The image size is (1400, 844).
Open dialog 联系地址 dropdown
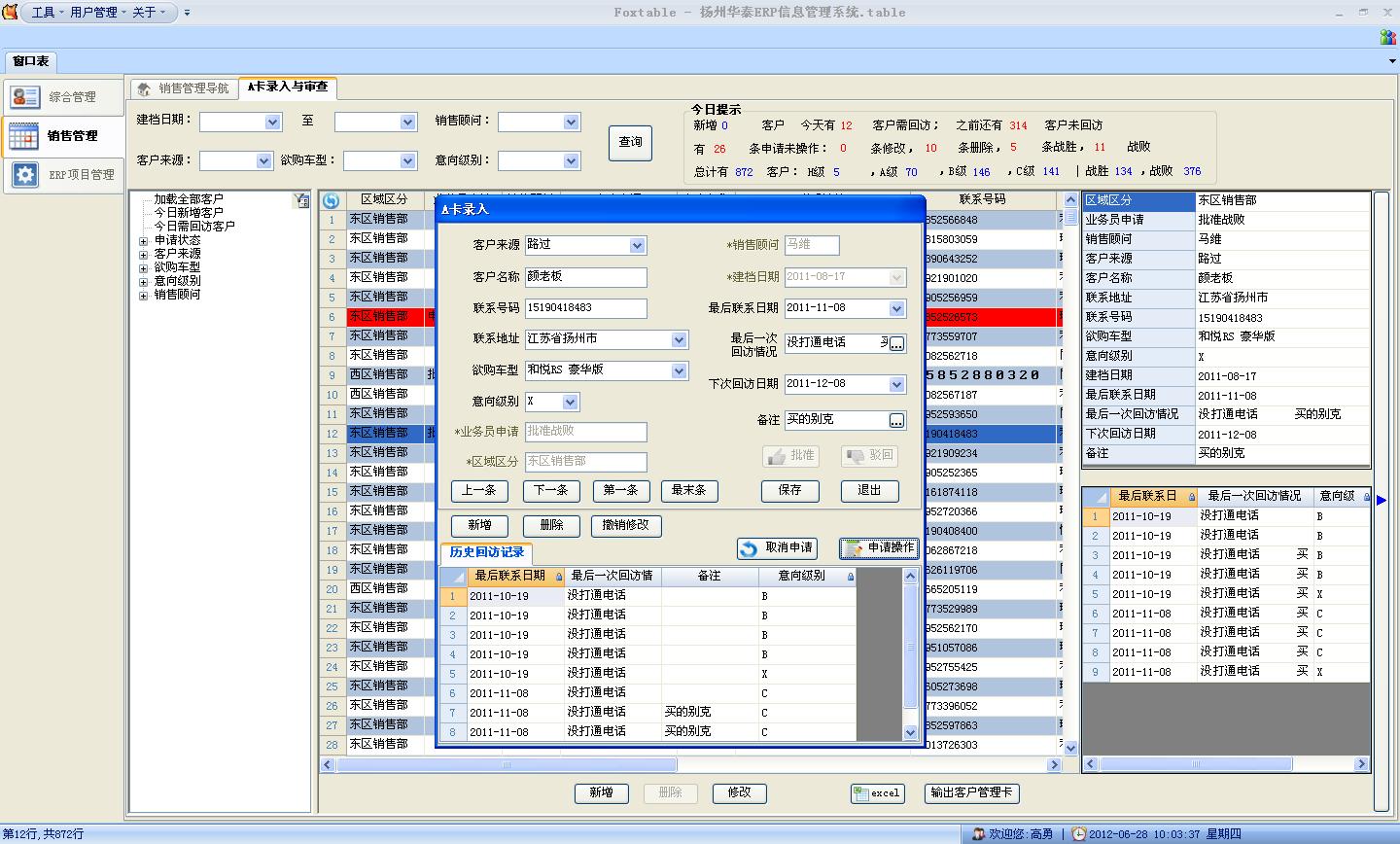[x=680, y=339]
